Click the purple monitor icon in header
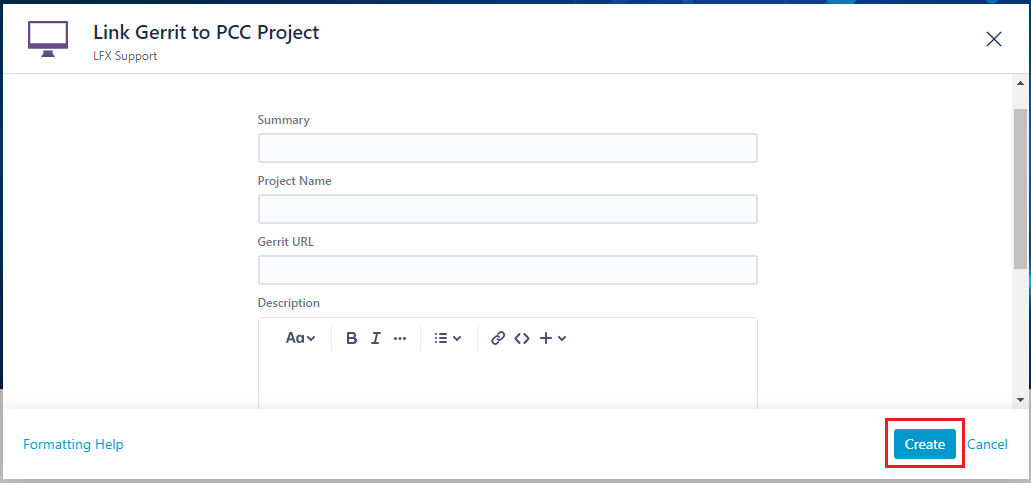 pyautogui.click(x=48, y=39)
